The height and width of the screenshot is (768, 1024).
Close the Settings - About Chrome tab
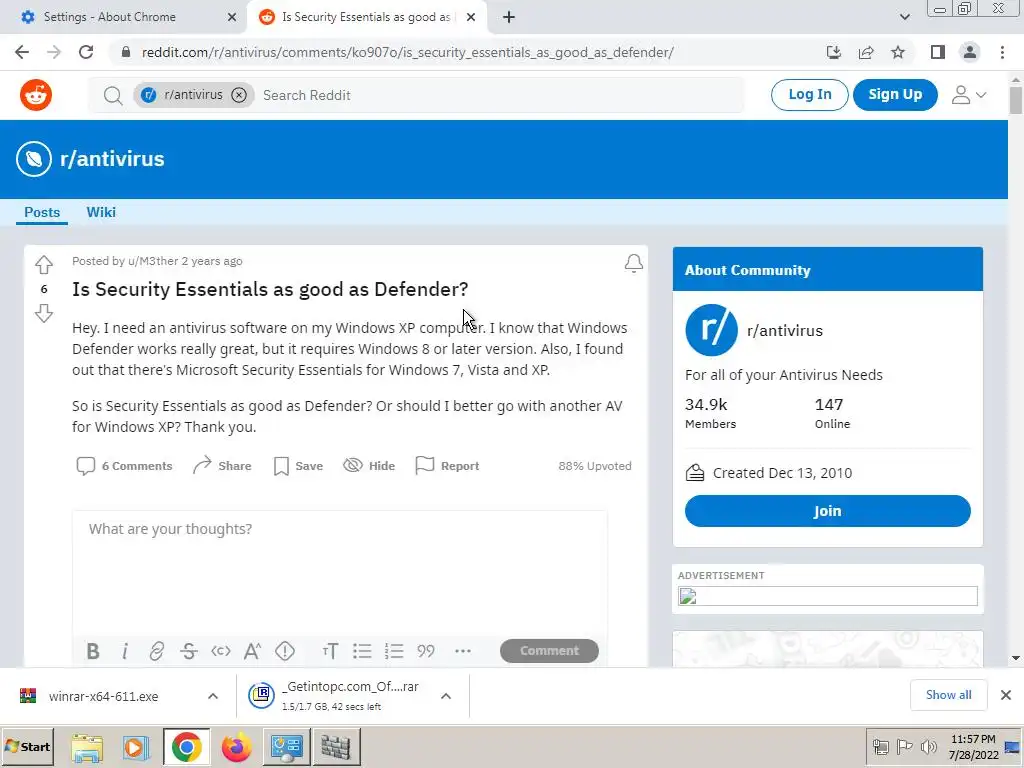[232, 18]
